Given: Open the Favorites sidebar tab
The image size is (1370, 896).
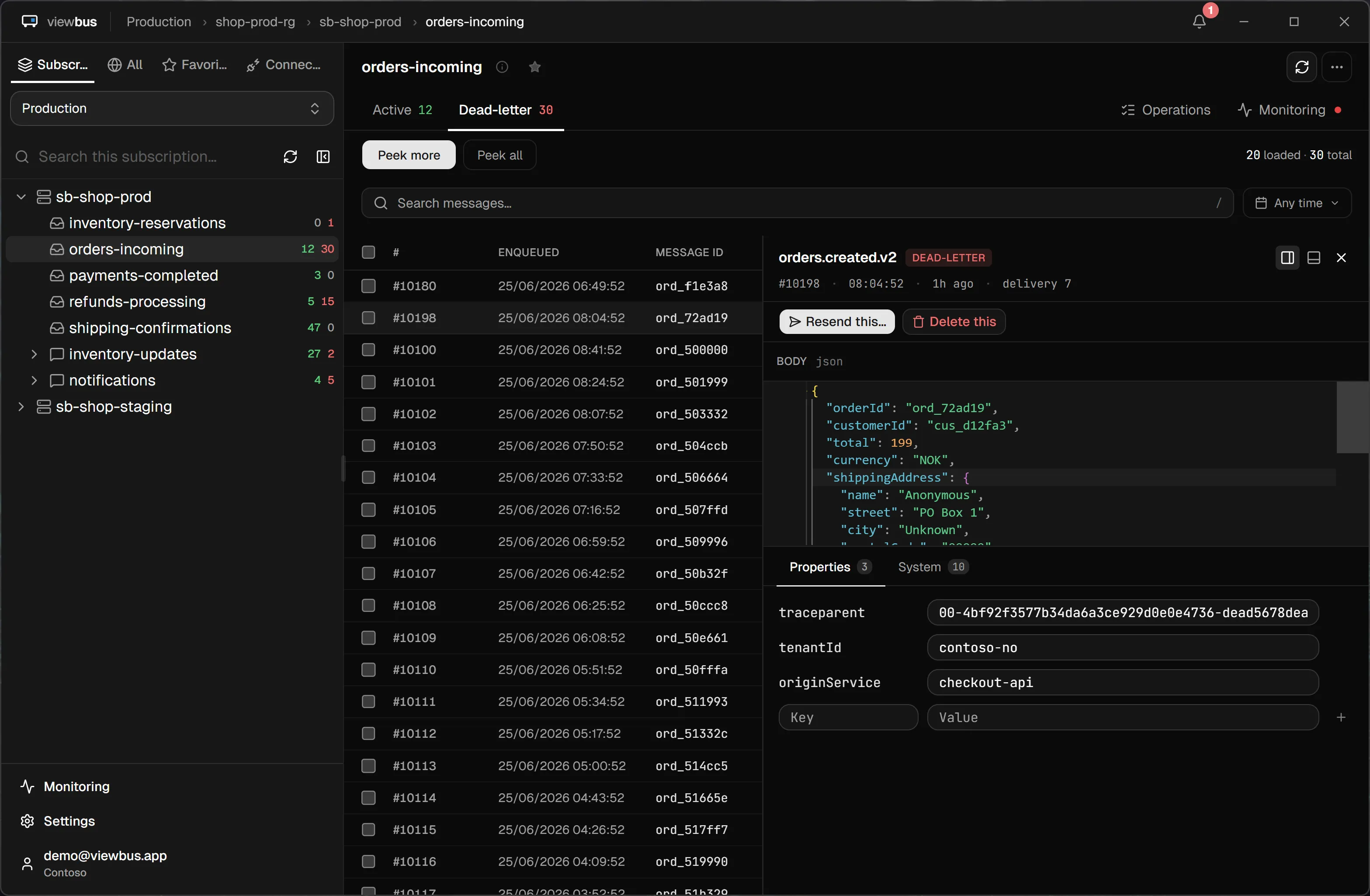Looking at the screenshot, I should click(194, 65).
